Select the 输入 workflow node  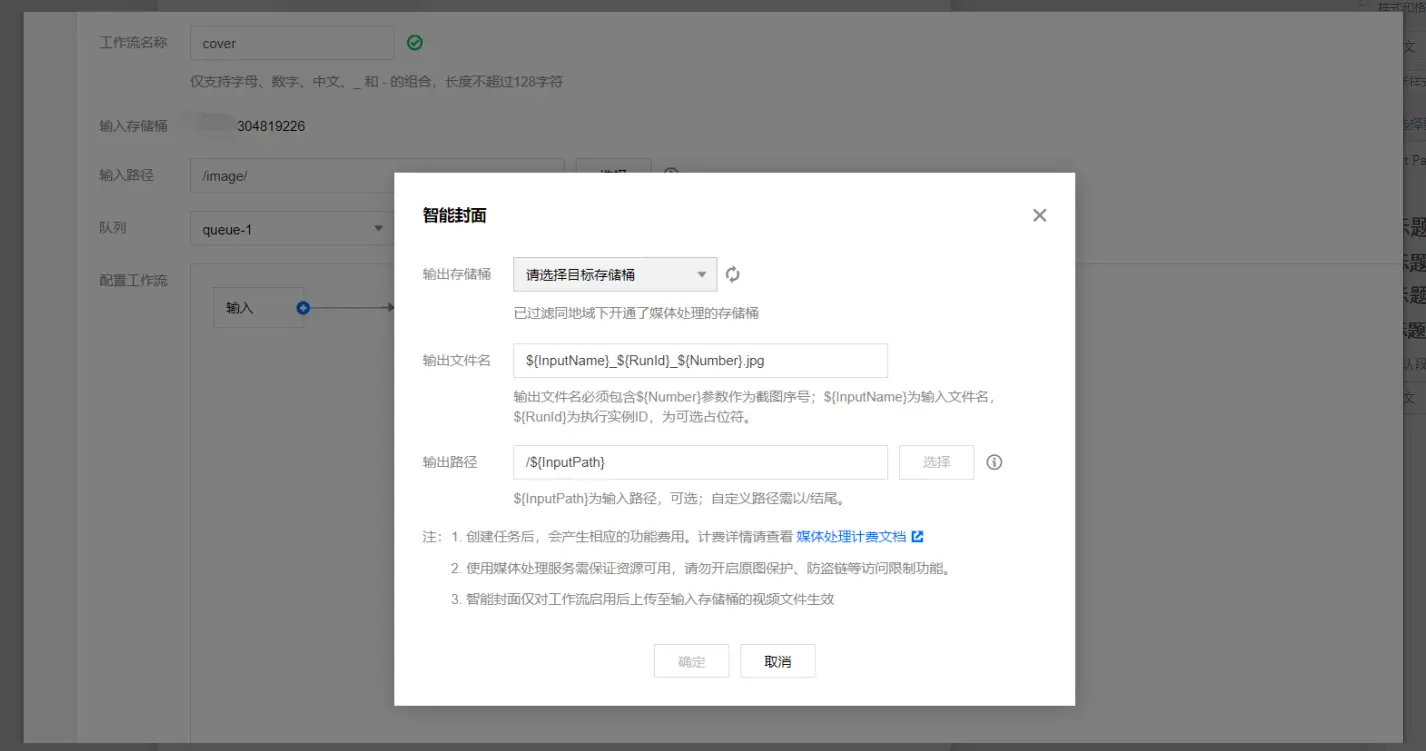click(x=258, y=308)
